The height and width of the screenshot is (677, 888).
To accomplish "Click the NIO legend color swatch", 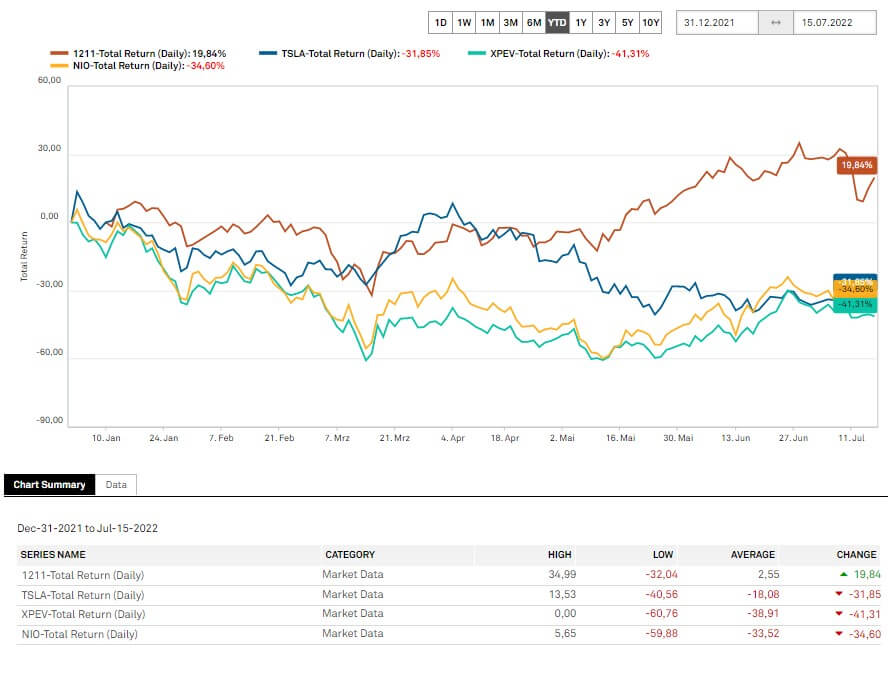I will 59,66.
